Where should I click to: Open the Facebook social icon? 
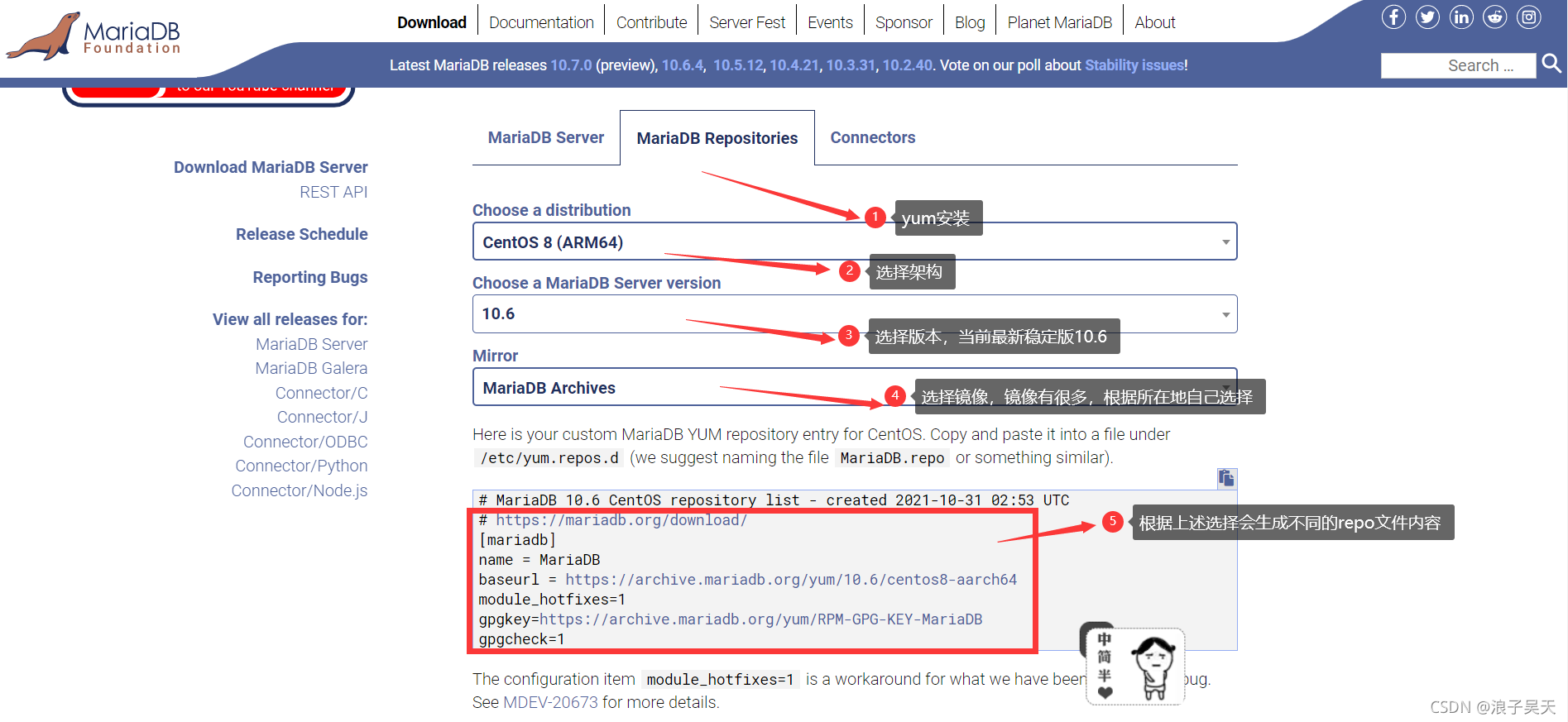pyautogui.click(x=1393, y=17)
